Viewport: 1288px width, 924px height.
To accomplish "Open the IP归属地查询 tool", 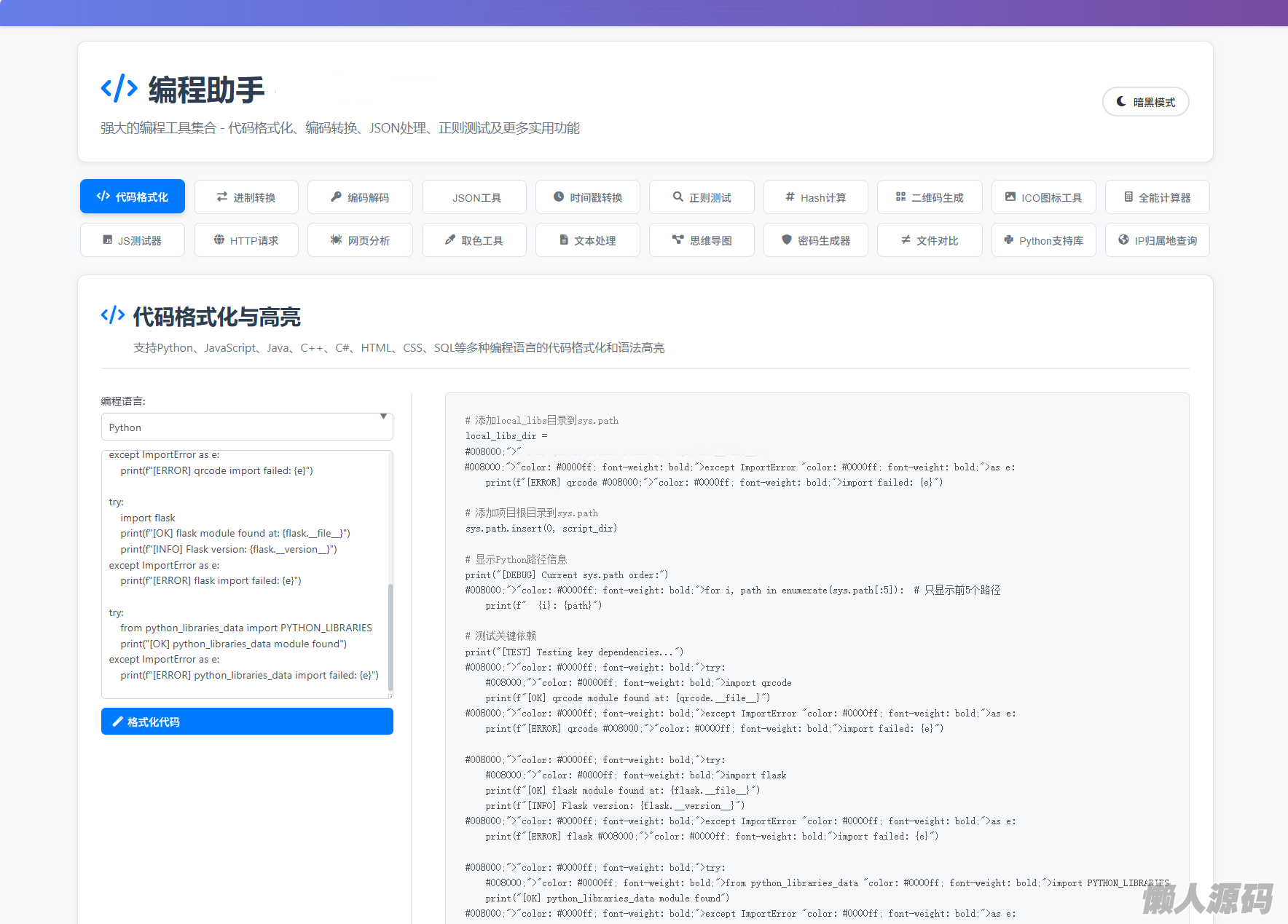I will click(x=1157, y=240).
